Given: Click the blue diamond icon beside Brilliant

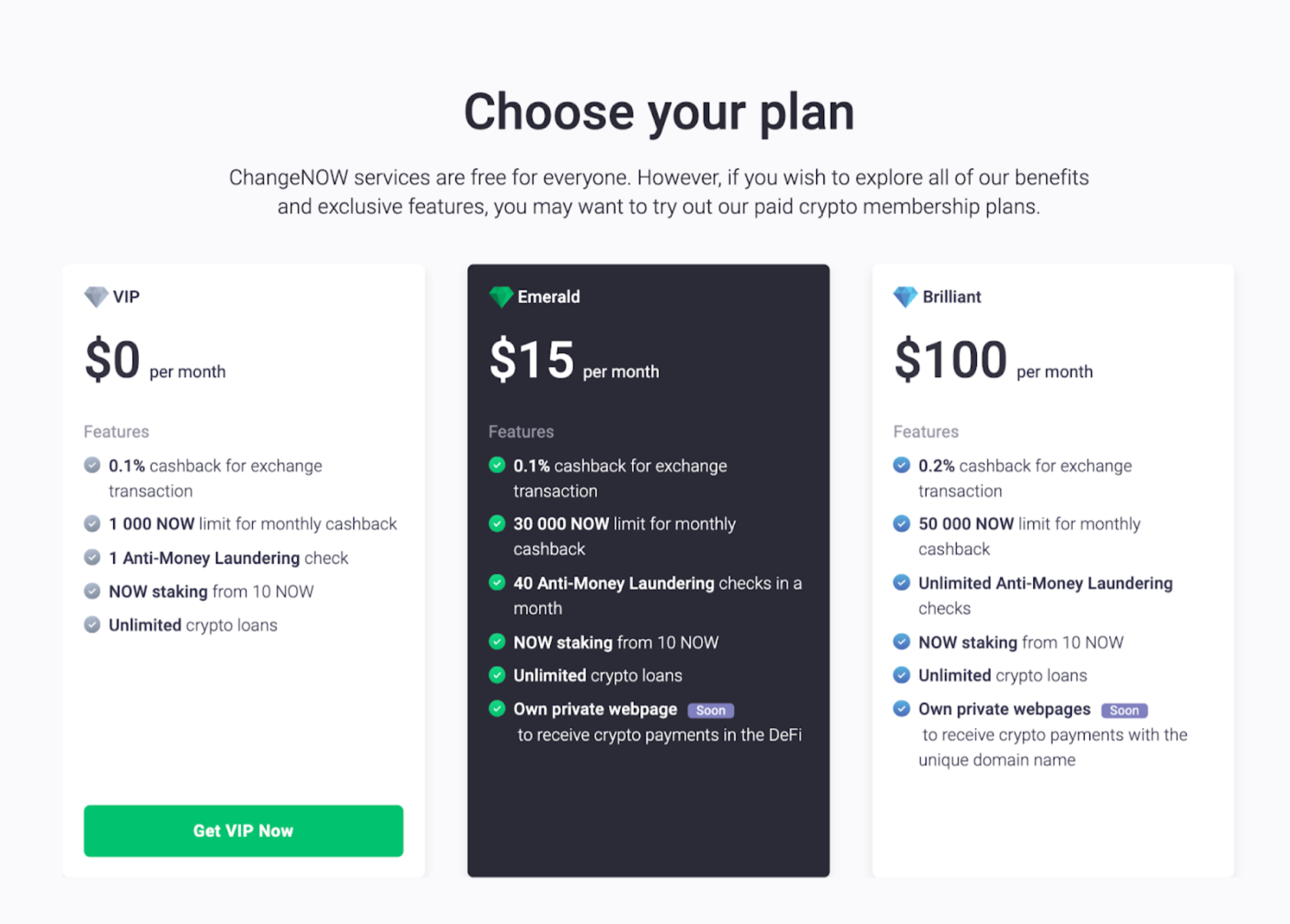Looking at the screenshot, I should (x=905, y=296).
